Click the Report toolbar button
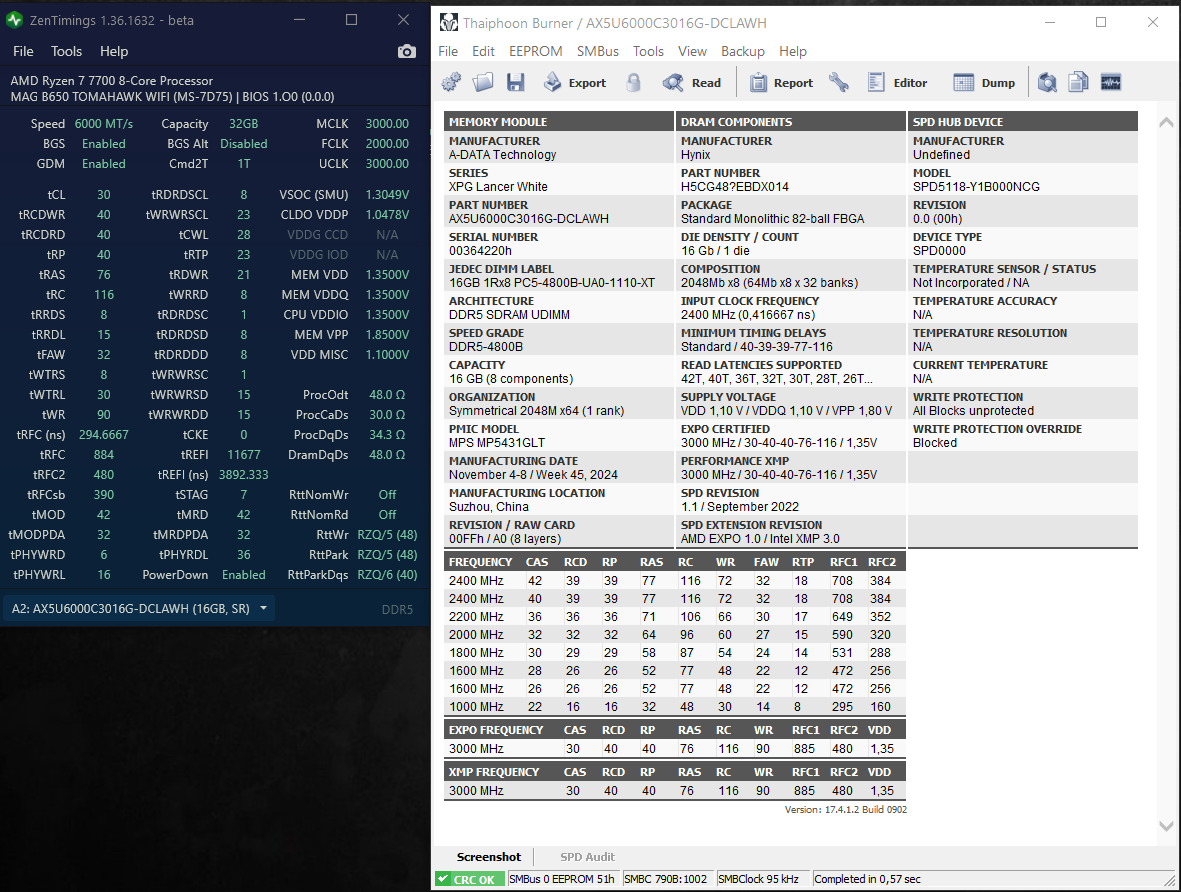This screenshot has width=1181, height=892. [782, 82]
